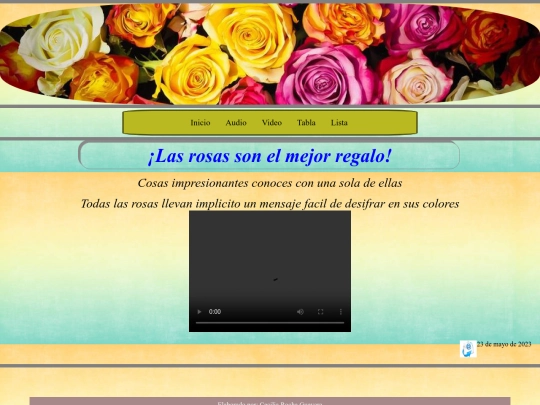Play the embedded video
The width and height of the screenshot is (540, 405).
199,312
